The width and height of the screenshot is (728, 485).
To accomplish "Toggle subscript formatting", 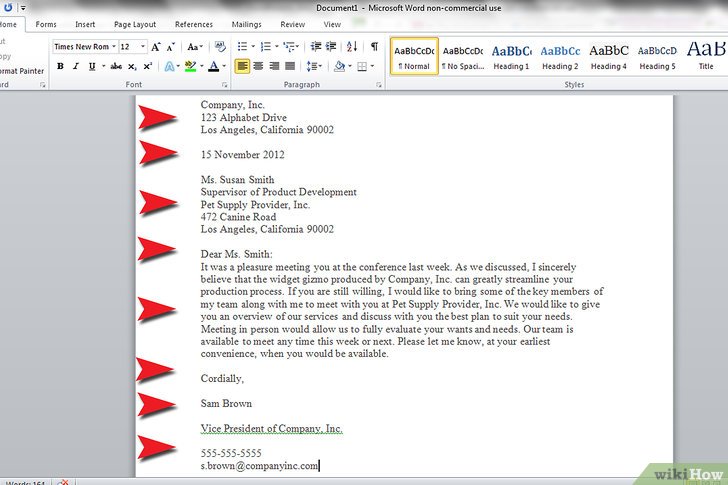I will [x=132, y=66].
